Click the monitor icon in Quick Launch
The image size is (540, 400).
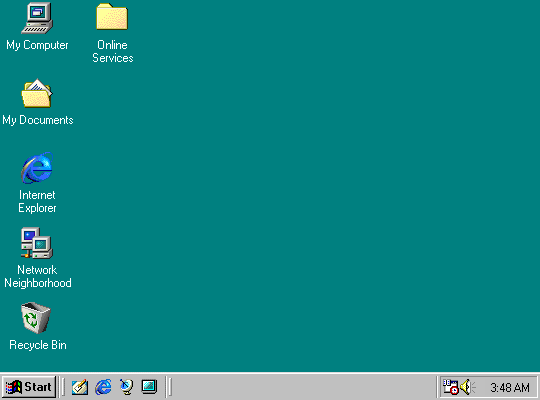point(149,387)
